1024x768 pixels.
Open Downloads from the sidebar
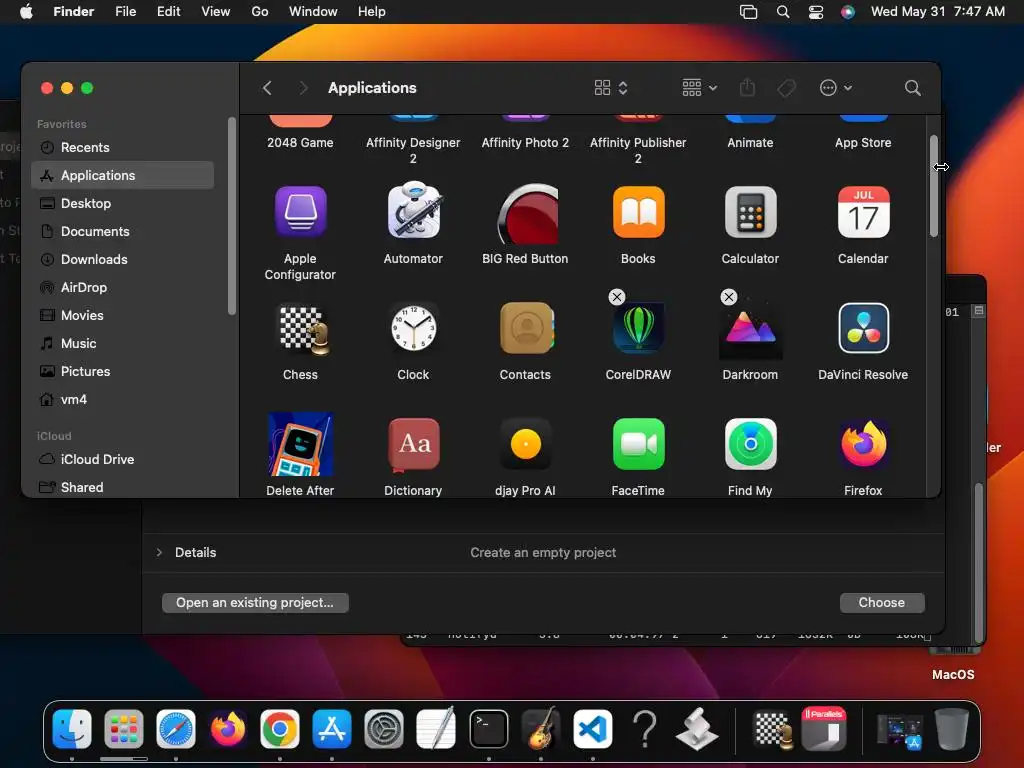pyautogui.click(x=123, y=260)
